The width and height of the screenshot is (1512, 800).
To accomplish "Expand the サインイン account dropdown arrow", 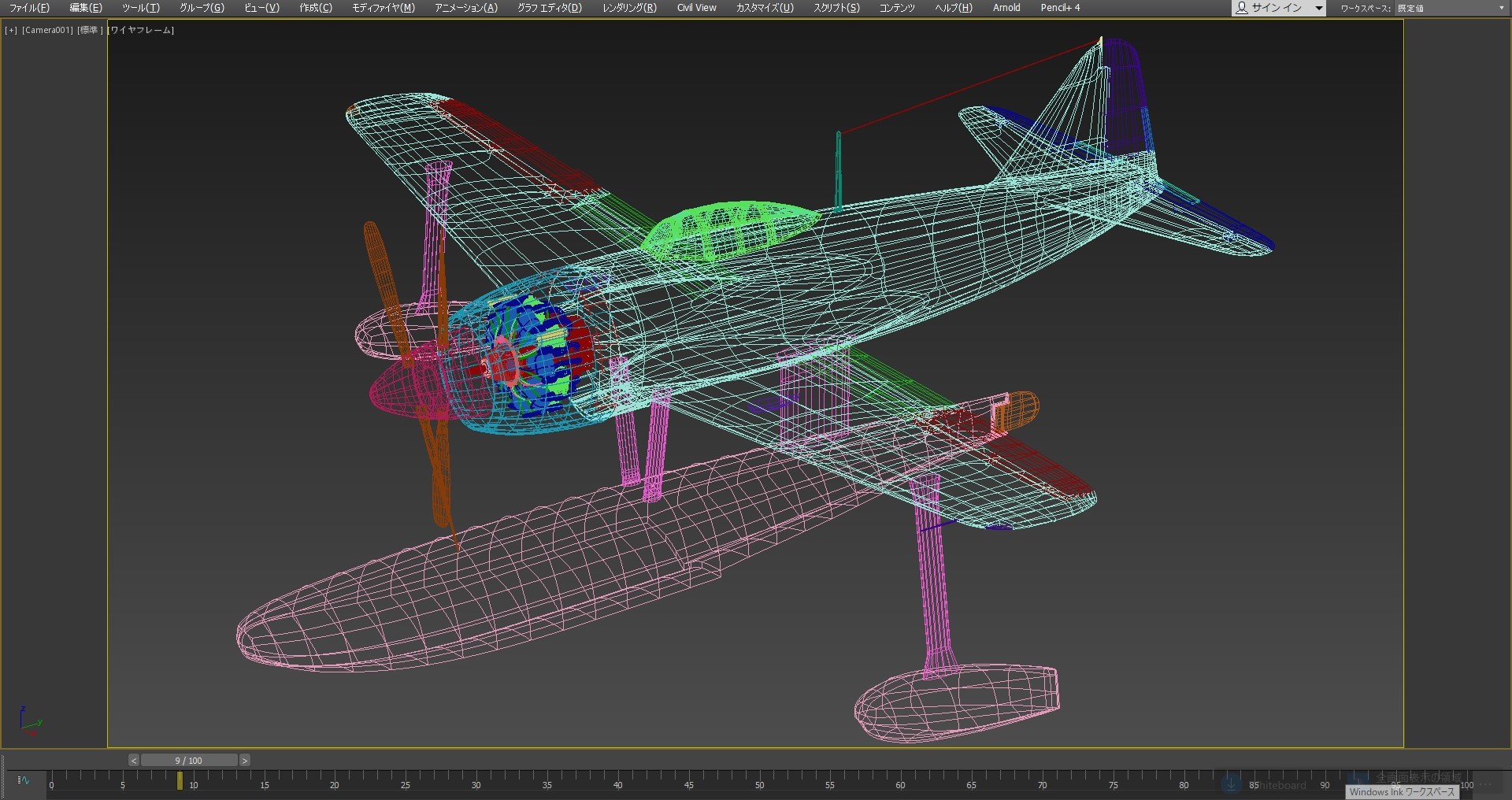I will tap(1319, 8).
